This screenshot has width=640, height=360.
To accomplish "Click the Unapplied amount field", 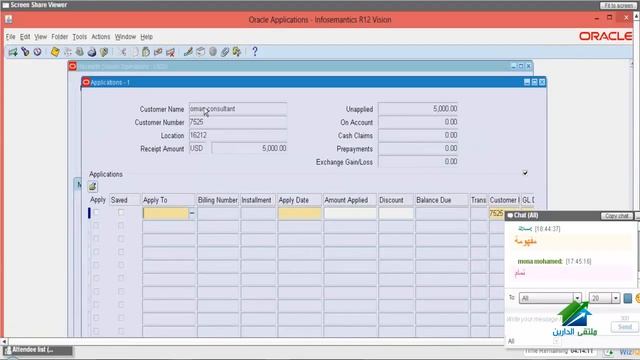I will click(418, 109).
